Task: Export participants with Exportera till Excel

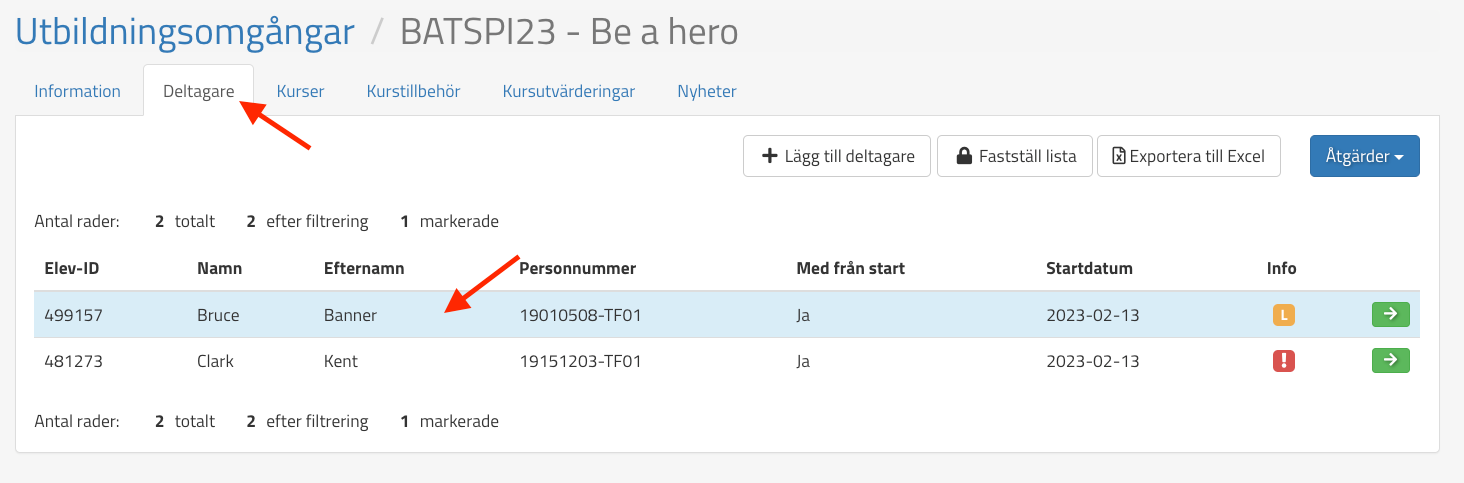Action: pos(1188,156)
